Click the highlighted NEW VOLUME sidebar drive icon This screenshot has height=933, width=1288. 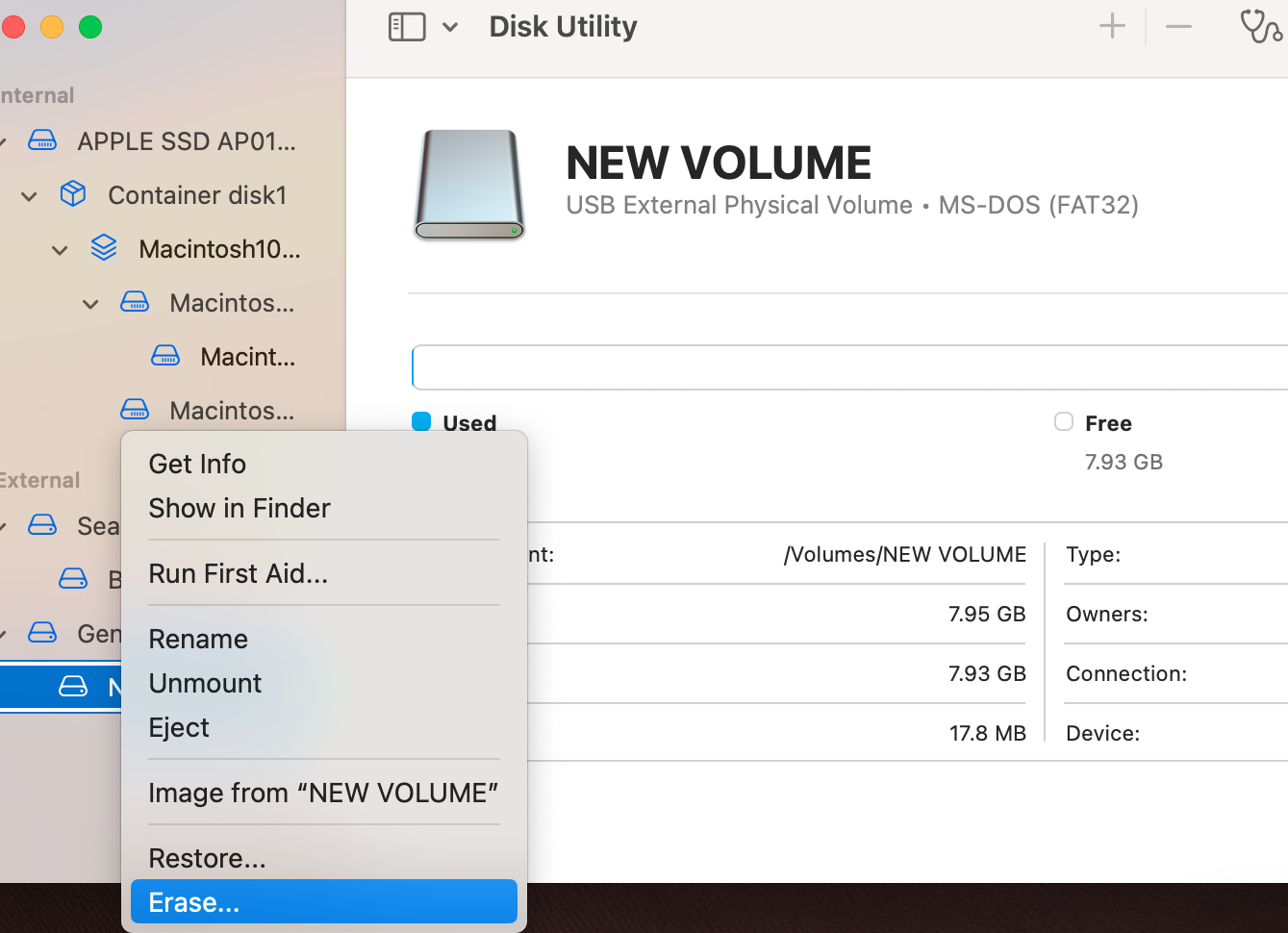(x=73, y=687)
